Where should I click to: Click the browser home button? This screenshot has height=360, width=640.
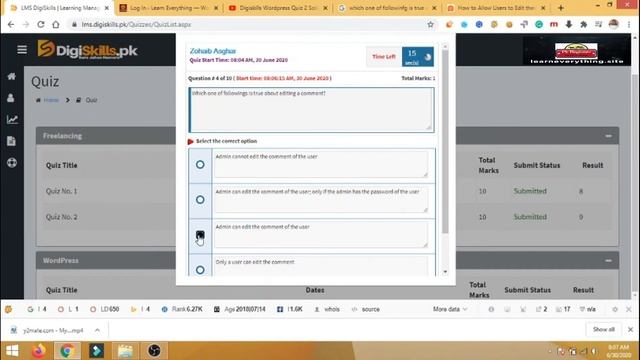[56, 24]
